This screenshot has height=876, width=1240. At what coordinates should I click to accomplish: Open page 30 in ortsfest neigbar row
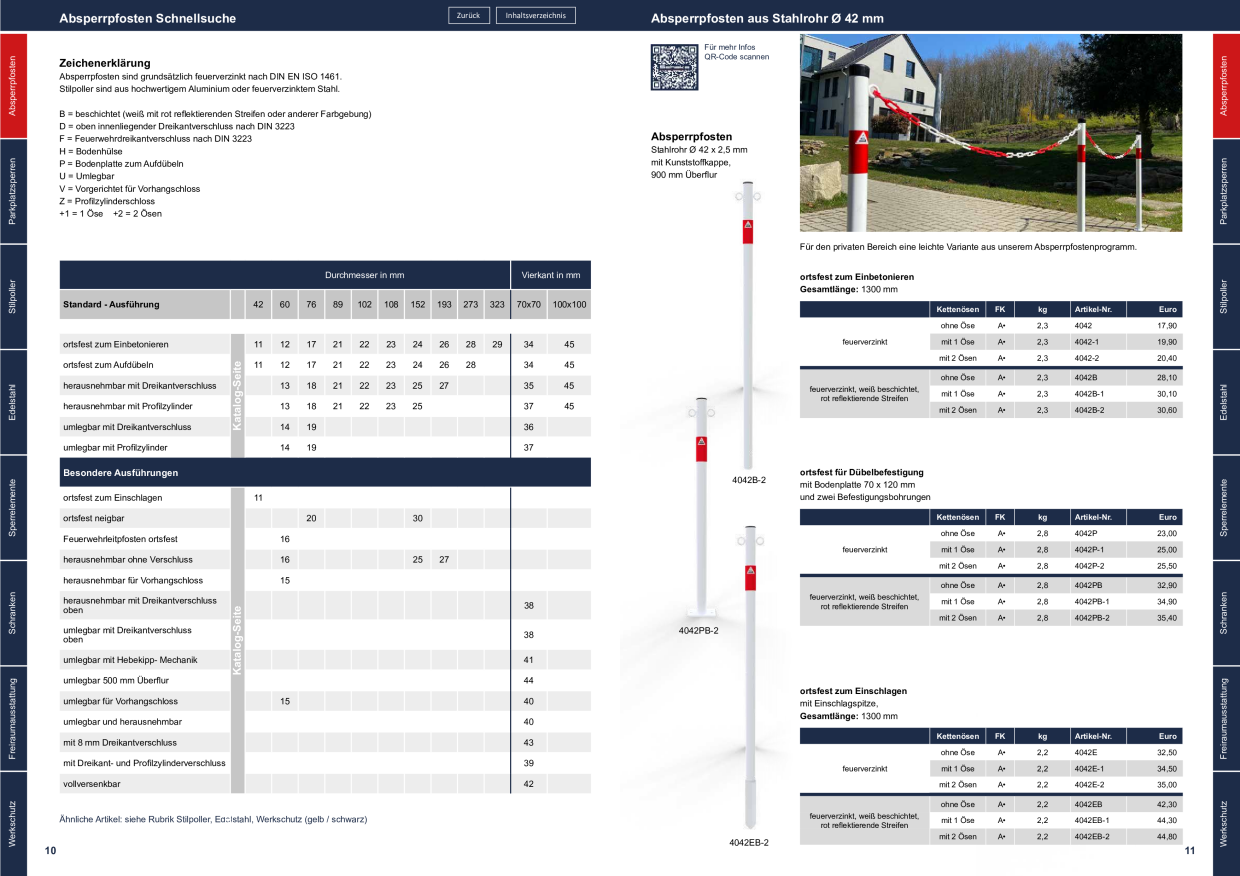(x=417, y=518)
